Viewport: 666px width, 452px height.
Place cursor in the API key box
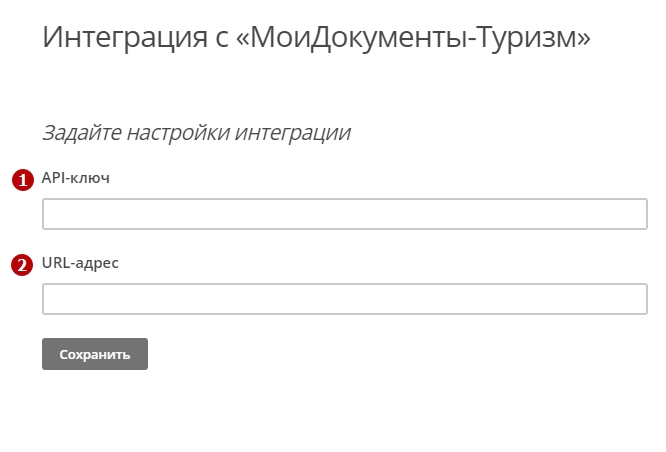(x=345, y=214)
